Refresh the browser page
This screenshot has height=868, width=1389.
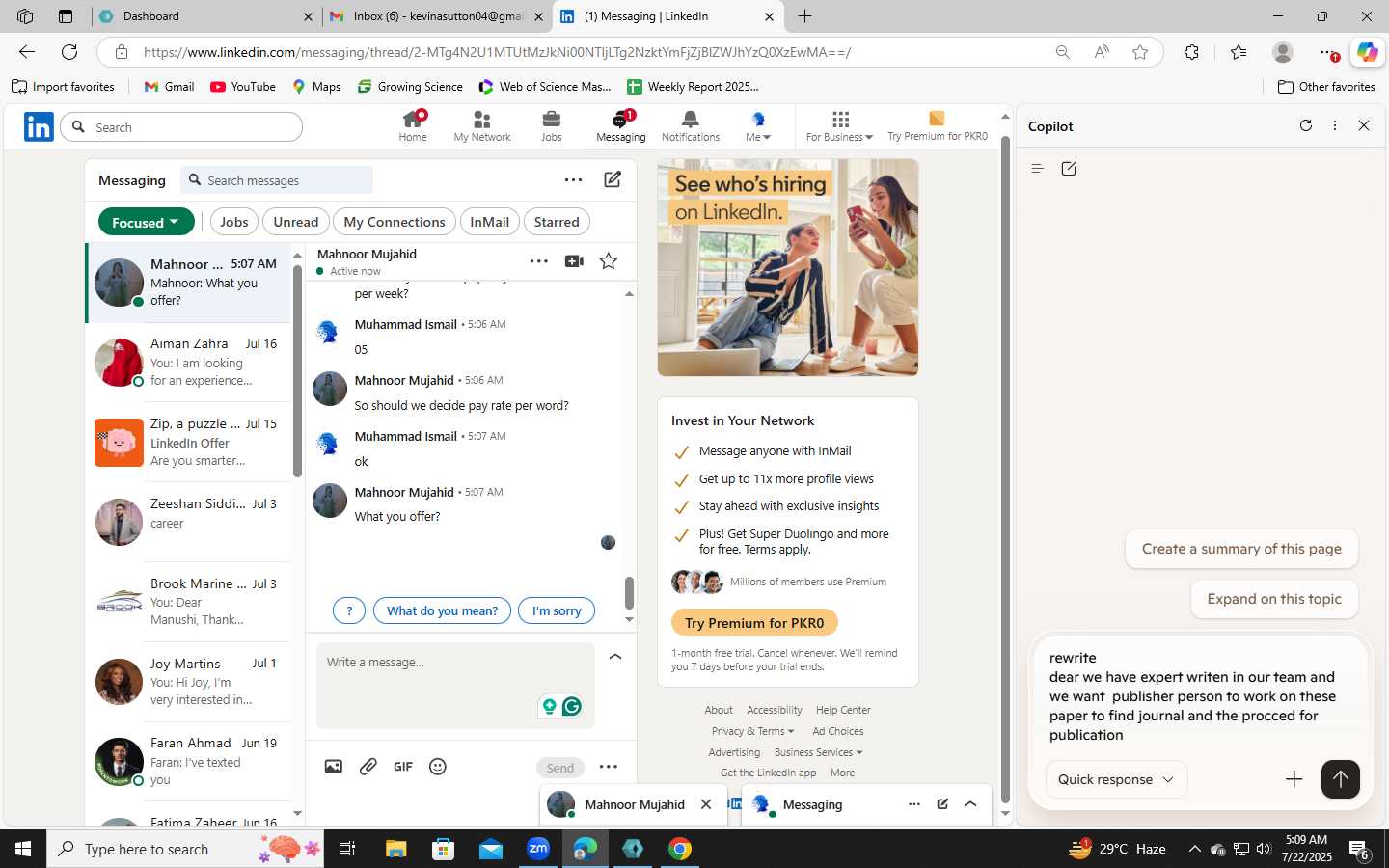coord(69,52)
